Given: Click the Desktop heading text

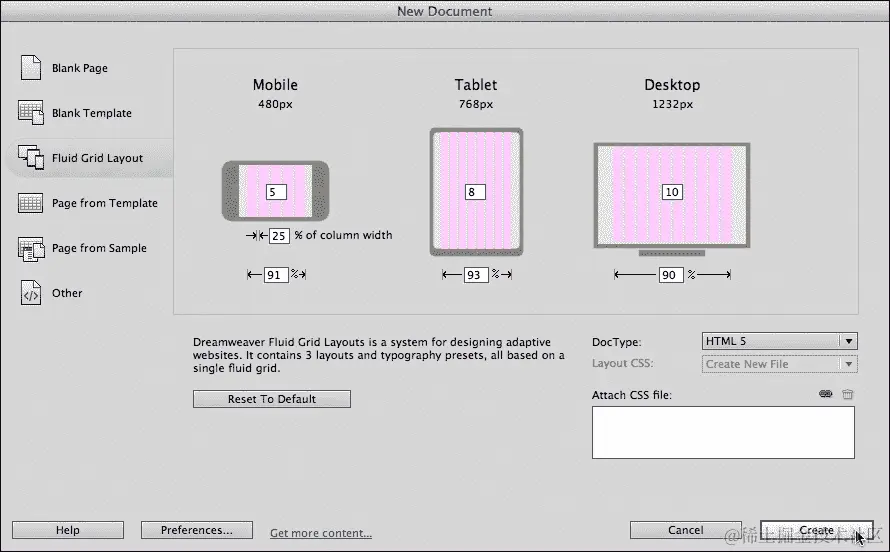Looking at the screenshot, I should tap(672, 85).
